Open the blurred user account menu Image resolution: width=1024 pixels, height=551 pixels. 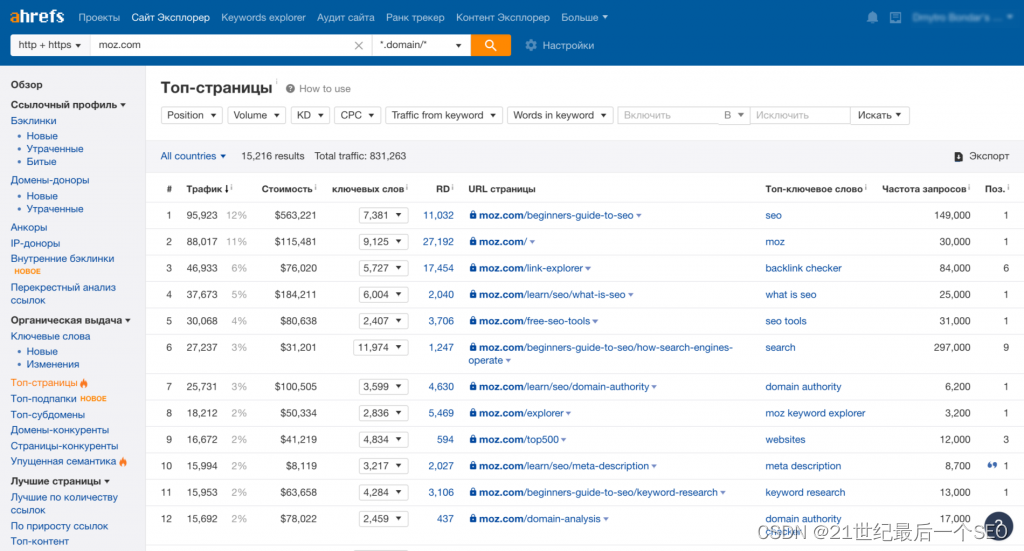[x=963, y=18]
